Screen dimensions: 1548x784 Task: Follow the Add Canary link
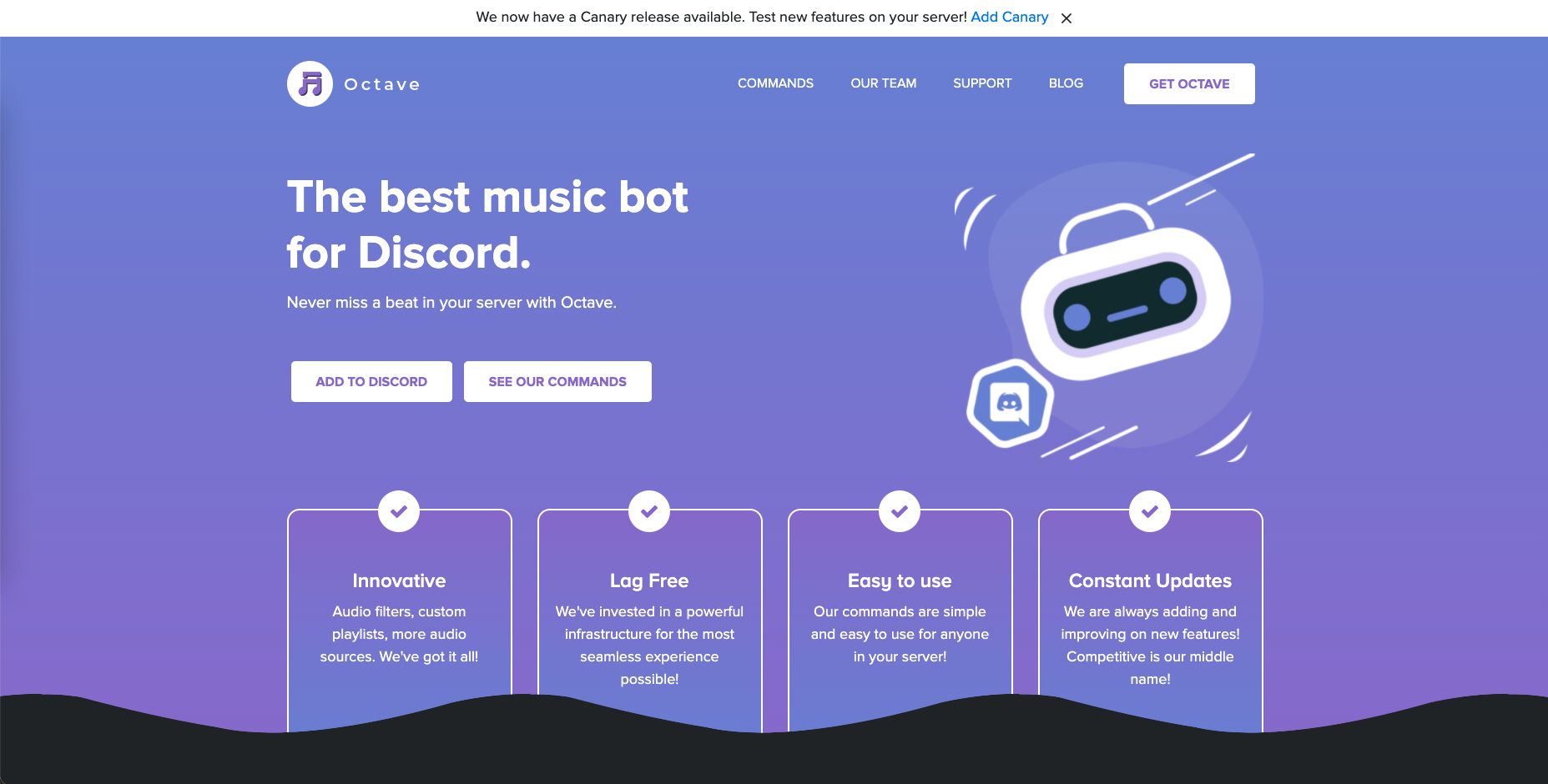click(x=1009, y=17)
